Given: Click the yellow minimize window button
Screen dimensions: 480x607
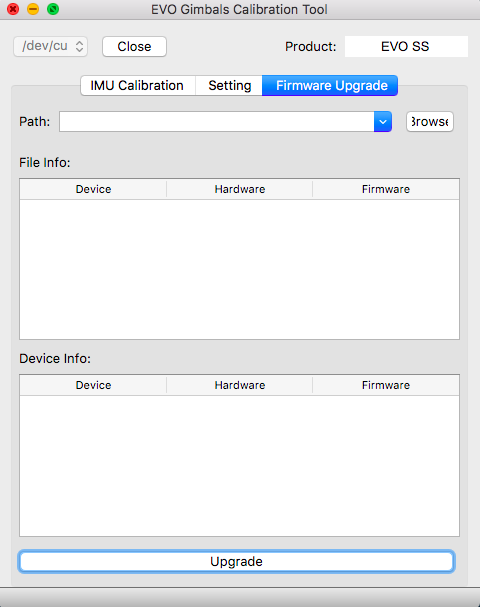Looking at the screenshot, I should (33, 9).
